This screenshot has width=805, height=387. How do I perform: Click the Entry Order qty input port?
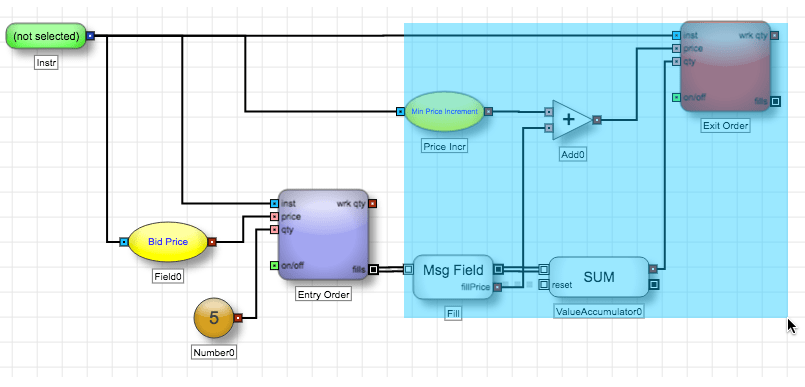(x=274, y=229)
